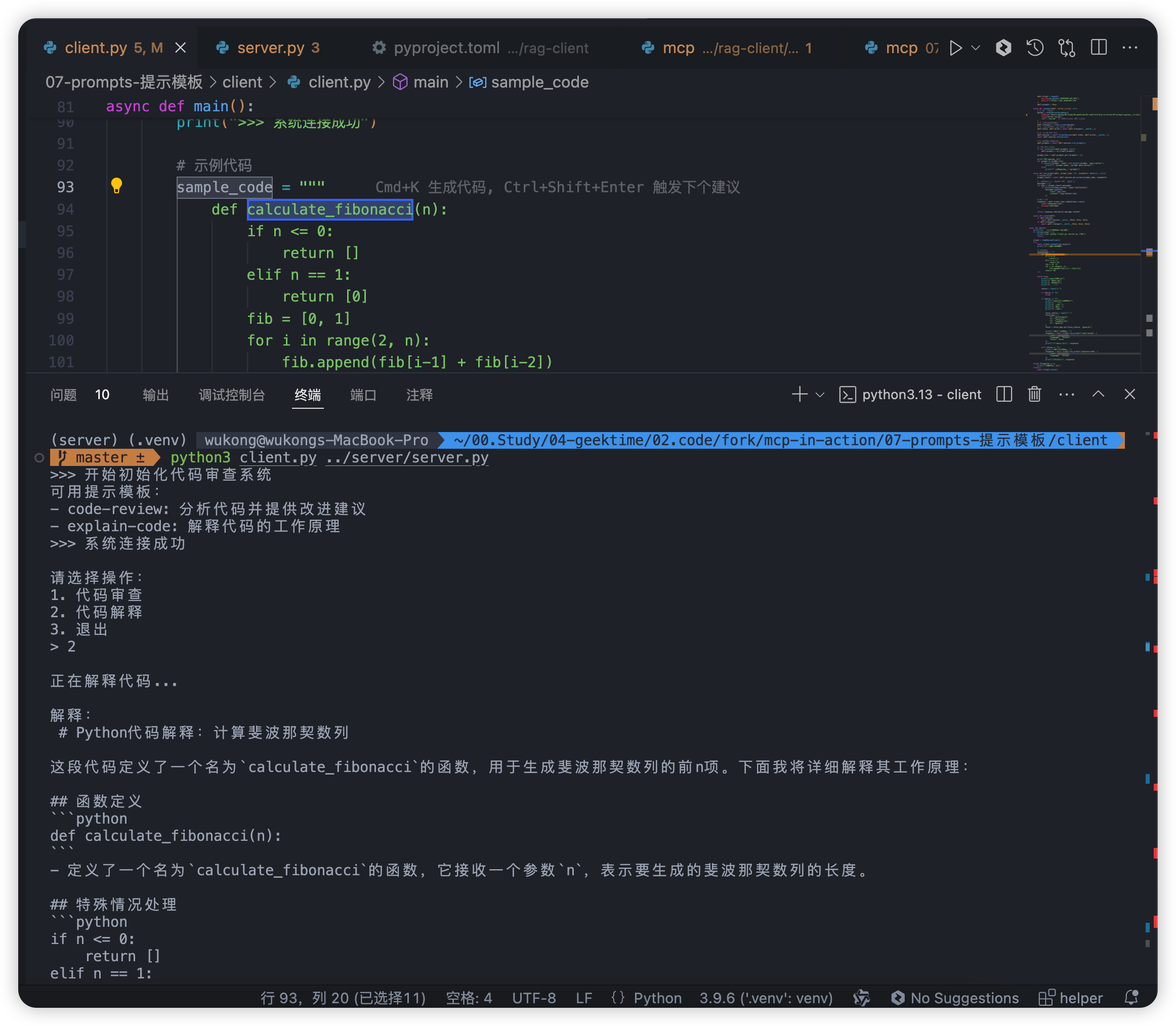Select Python interpreter 3.9.6 in status bar
Viewport: 1176px width, 1026px height.
coord(766,998)
